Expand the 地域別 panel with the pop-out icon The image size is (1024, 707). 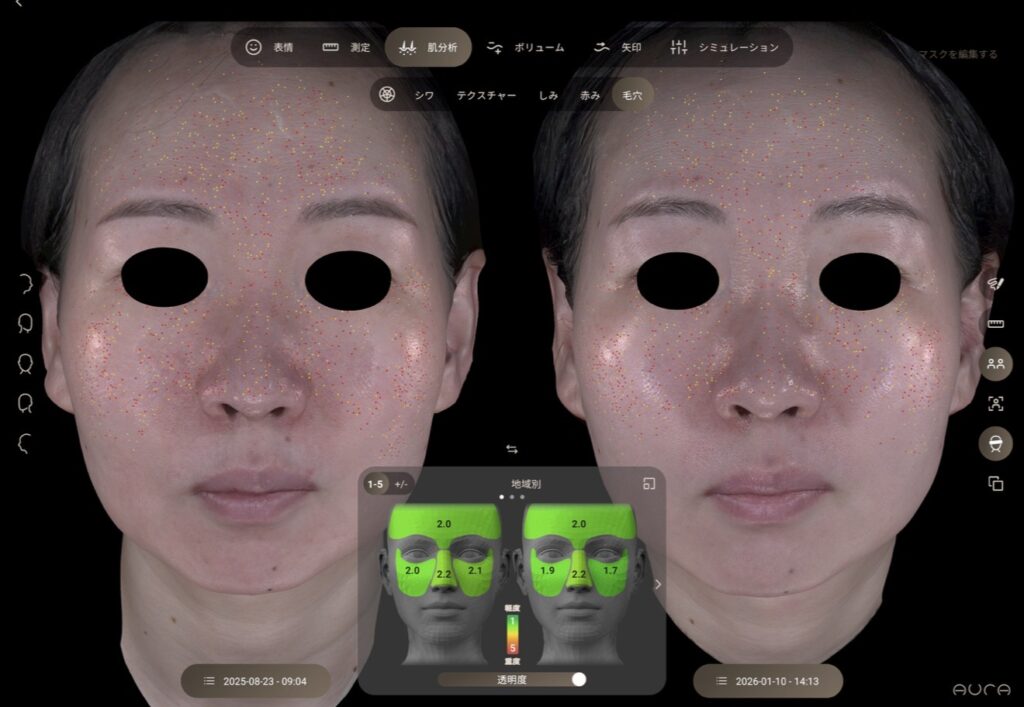[x=649, y=484]
